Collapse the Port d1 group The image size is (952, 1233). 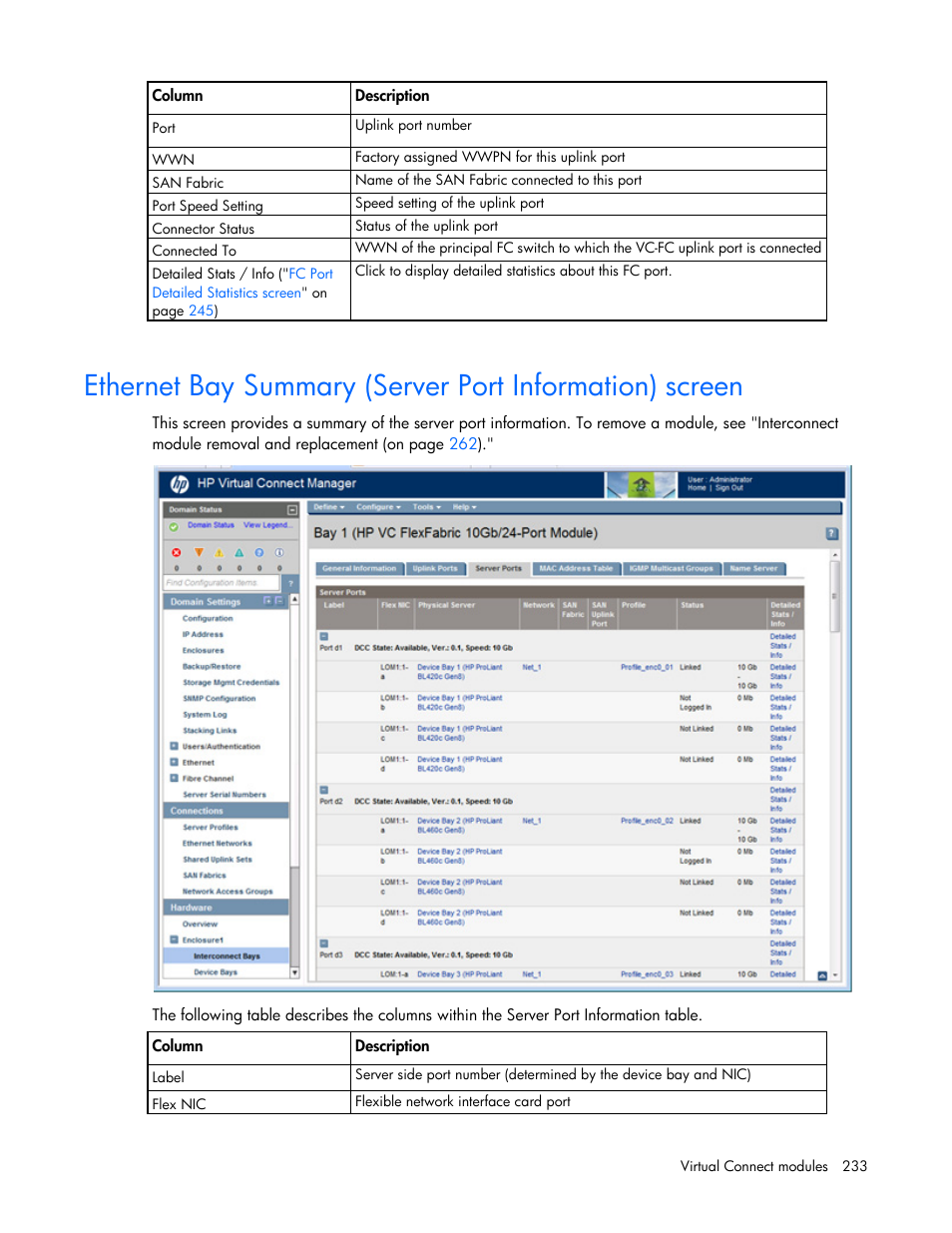(323, 636)
